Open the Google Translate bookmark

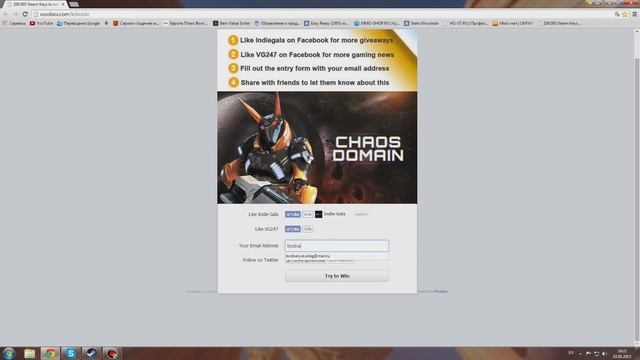click(78, 23)
